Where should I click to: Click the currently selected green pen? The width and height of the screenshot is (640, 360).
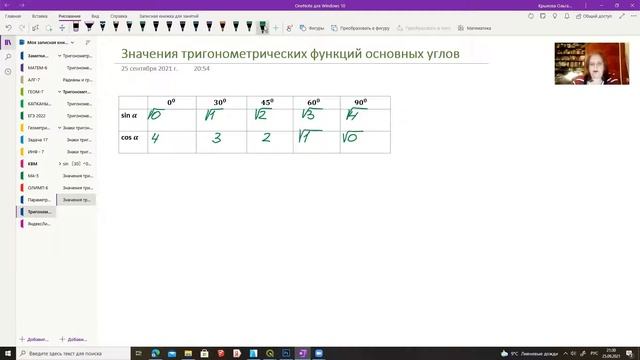pyautogui.click(x=262, y=27)
